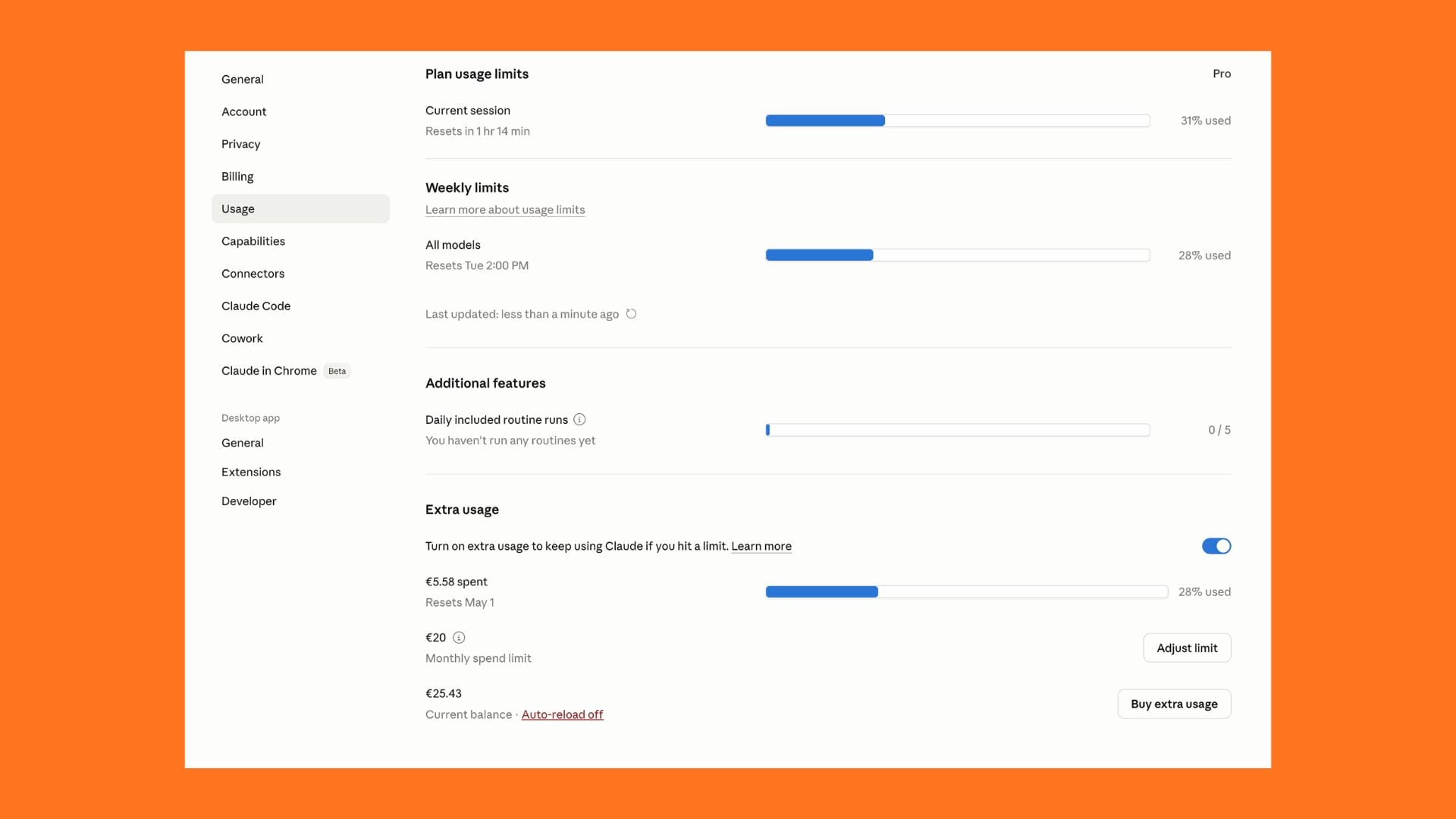Open Claude in Chrome Beta settings

coord(270,371)
